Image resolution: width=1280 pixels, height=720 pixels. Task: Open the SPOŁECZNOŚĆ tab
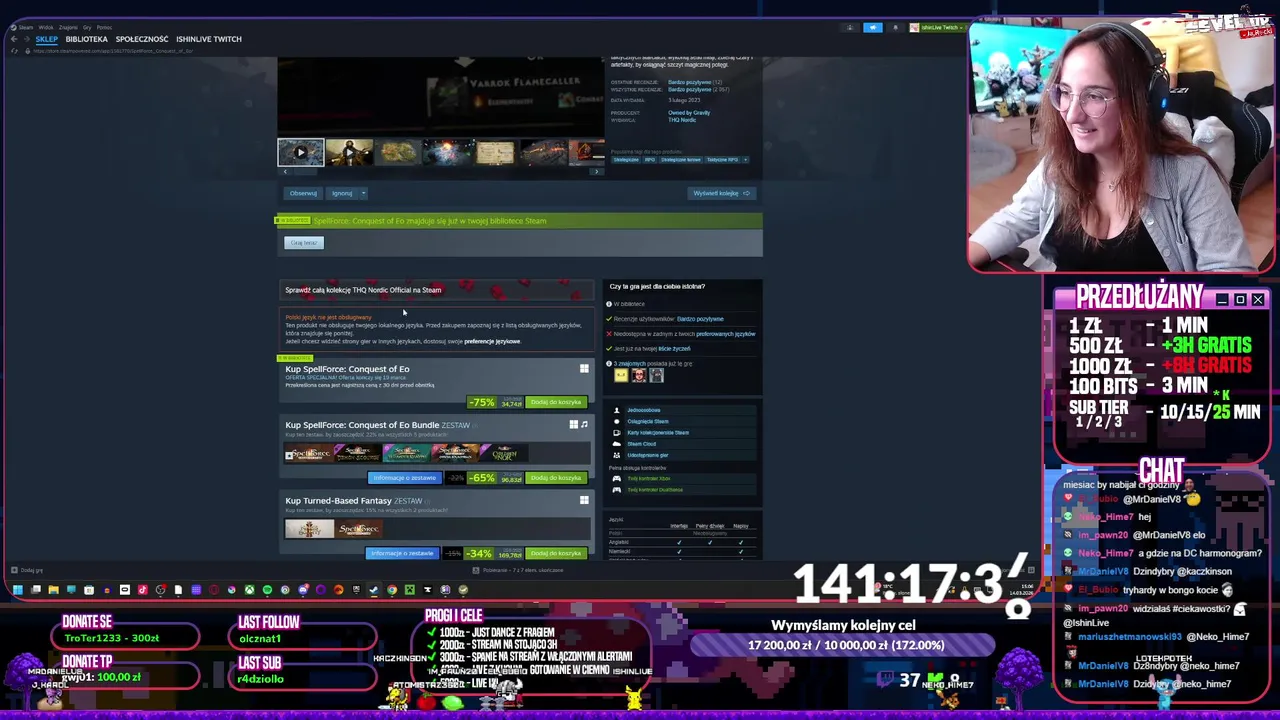(x=142, y=39)
